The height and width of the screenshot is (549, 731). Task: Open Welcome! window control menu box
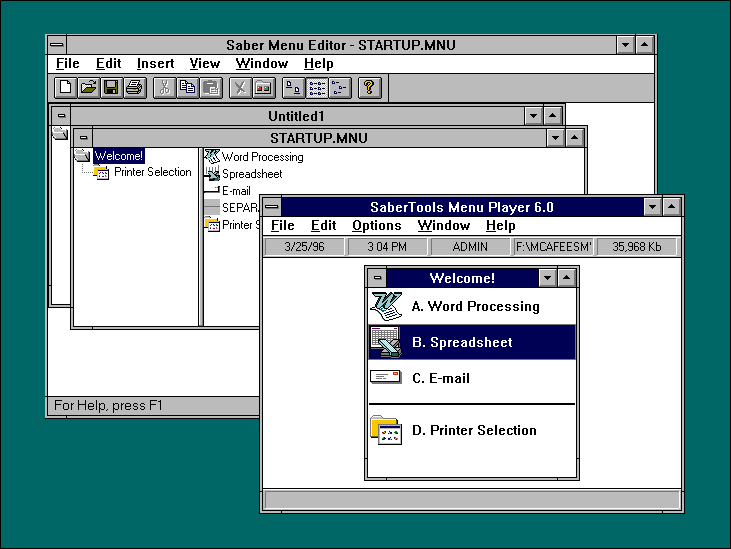tap(377, 278)
